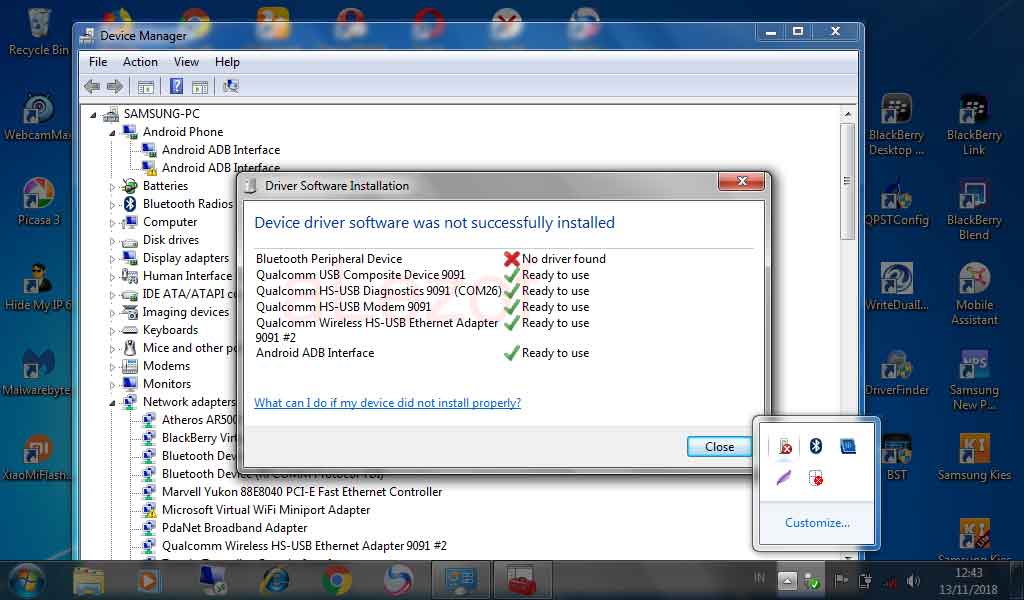Select Qualcomm Wireless HS-USB Ethernet Adapter 9091 #2 in tree
The image size is (1024, 600).
click(304, 546)
